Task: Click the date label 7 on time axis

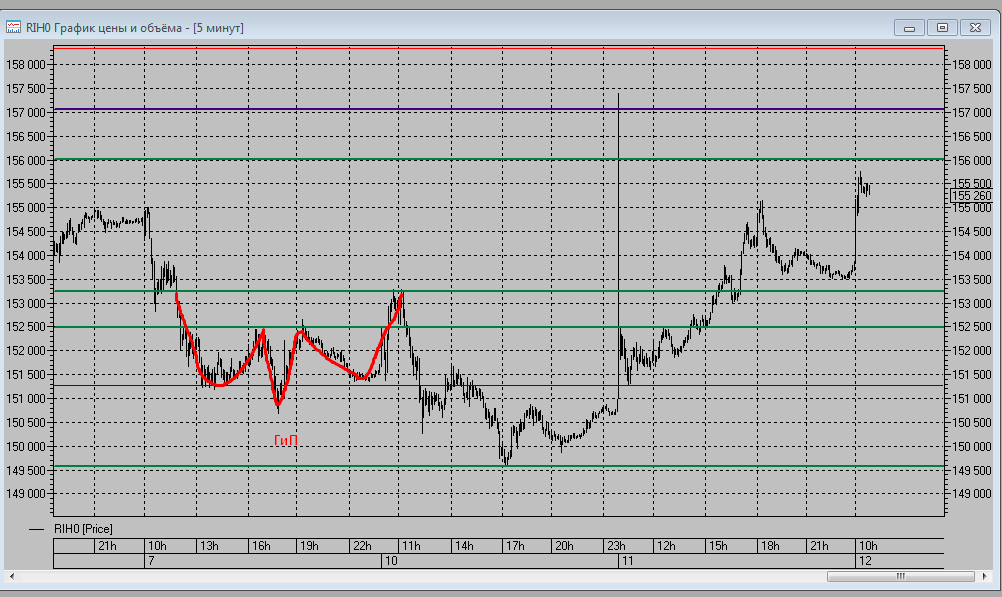Action: point(150,562)
